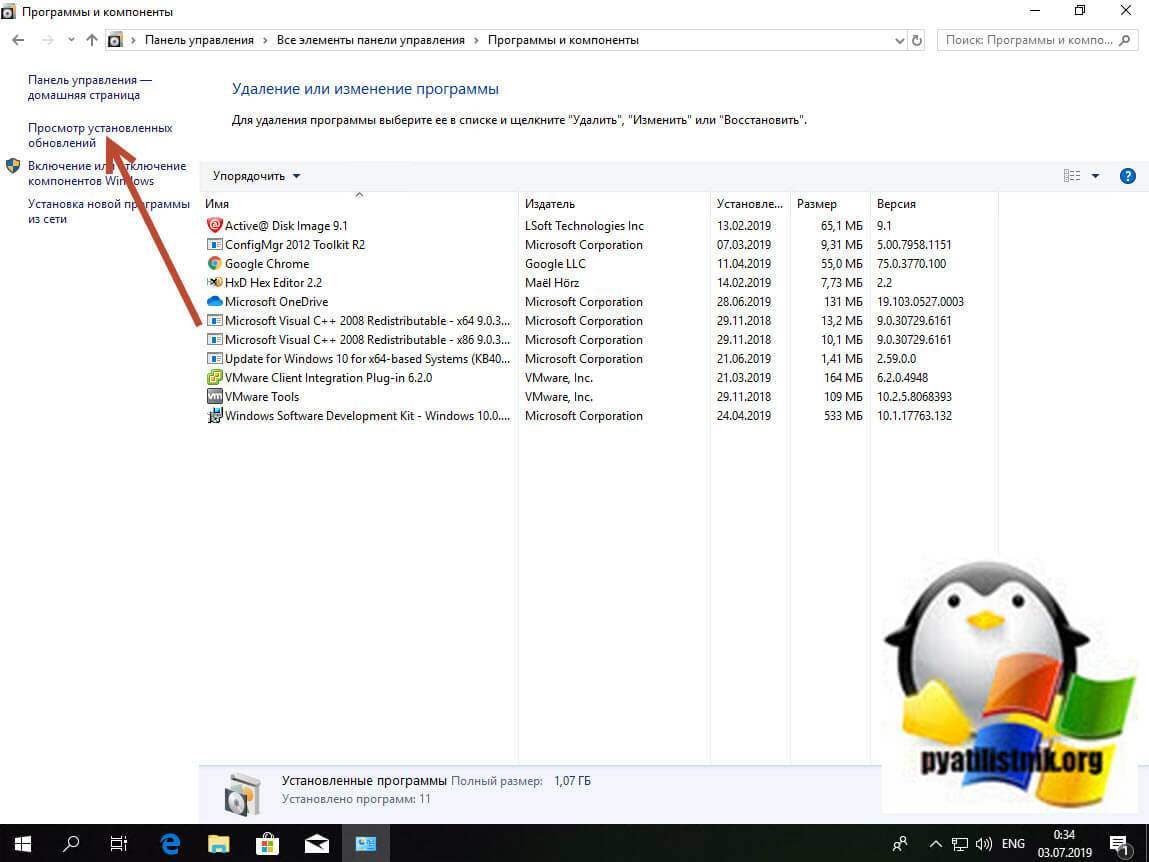Viewport: 1149px width, 862px height.
Task: Click the search programs input field
Action: [1028, 41]
